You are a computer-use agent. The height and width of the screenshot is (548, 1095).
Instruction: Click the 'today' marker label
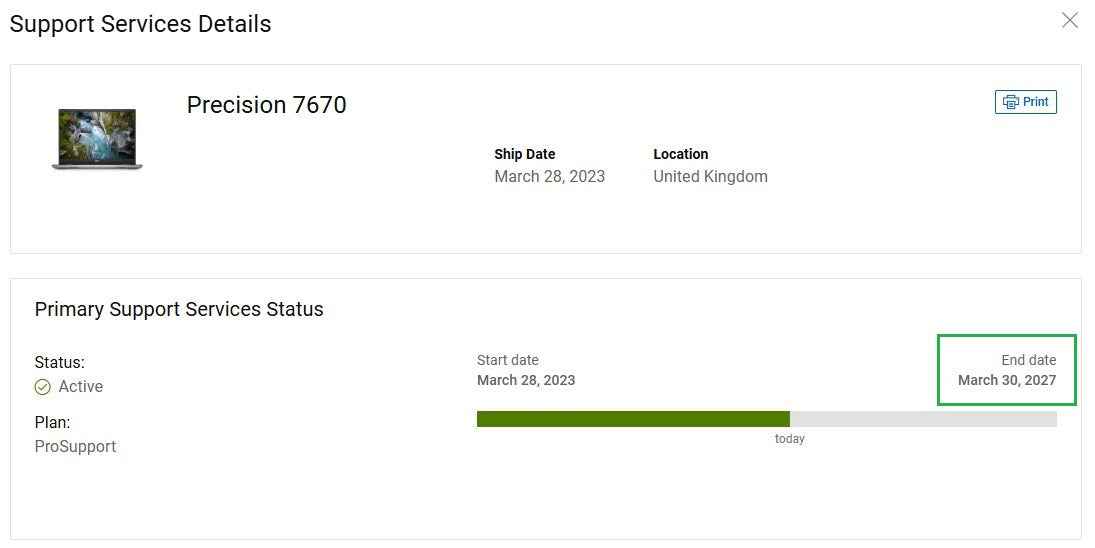[x=789, y=439]
